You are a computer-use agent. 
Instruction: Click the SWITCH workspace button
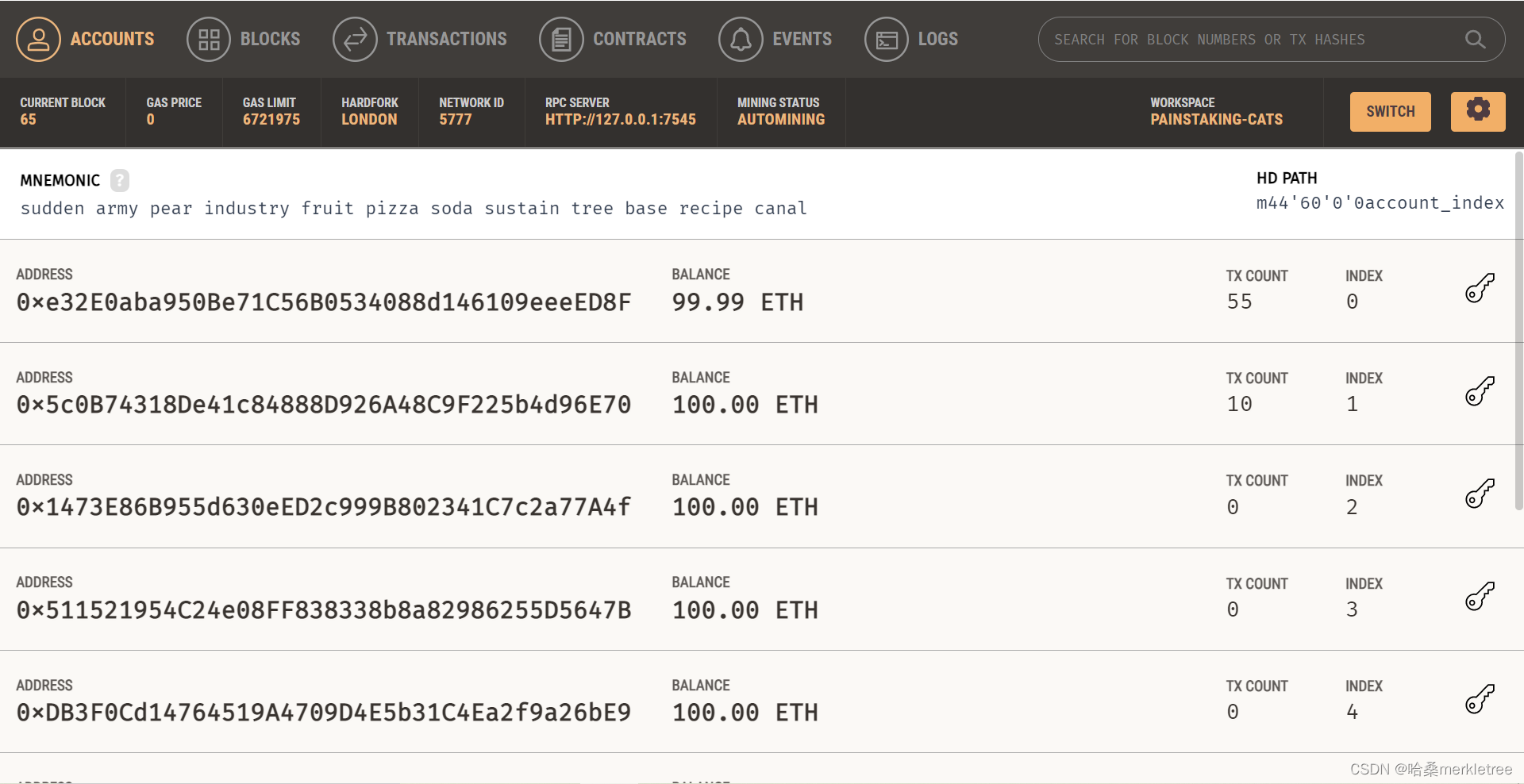point(1390,111)
